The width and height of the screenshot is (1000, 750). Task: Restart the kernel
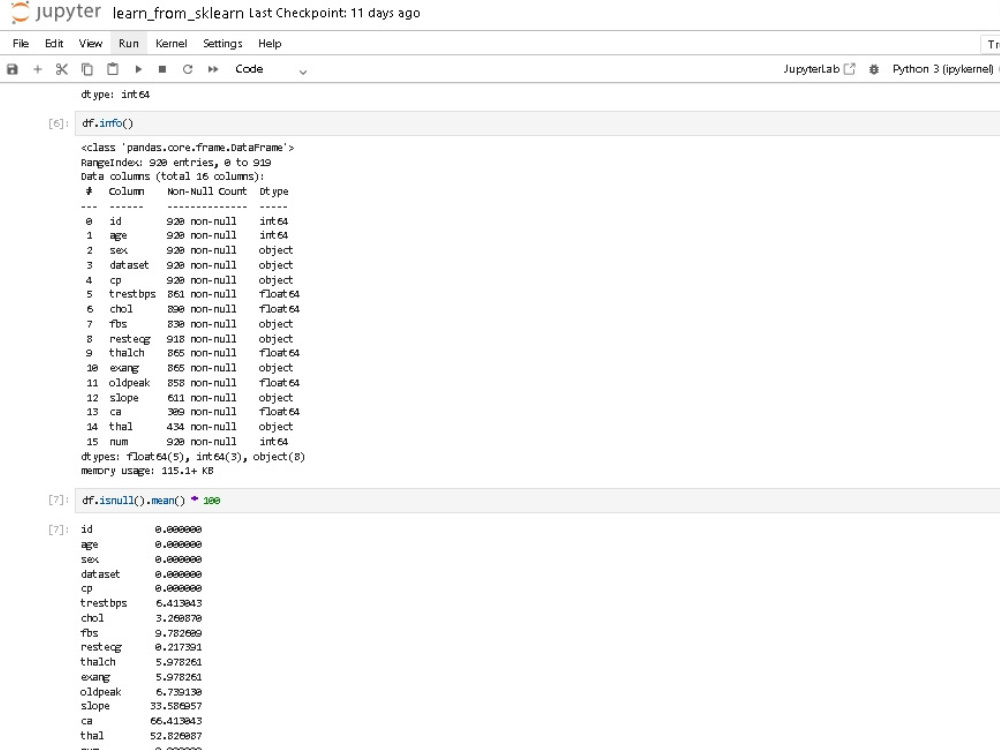188,69
